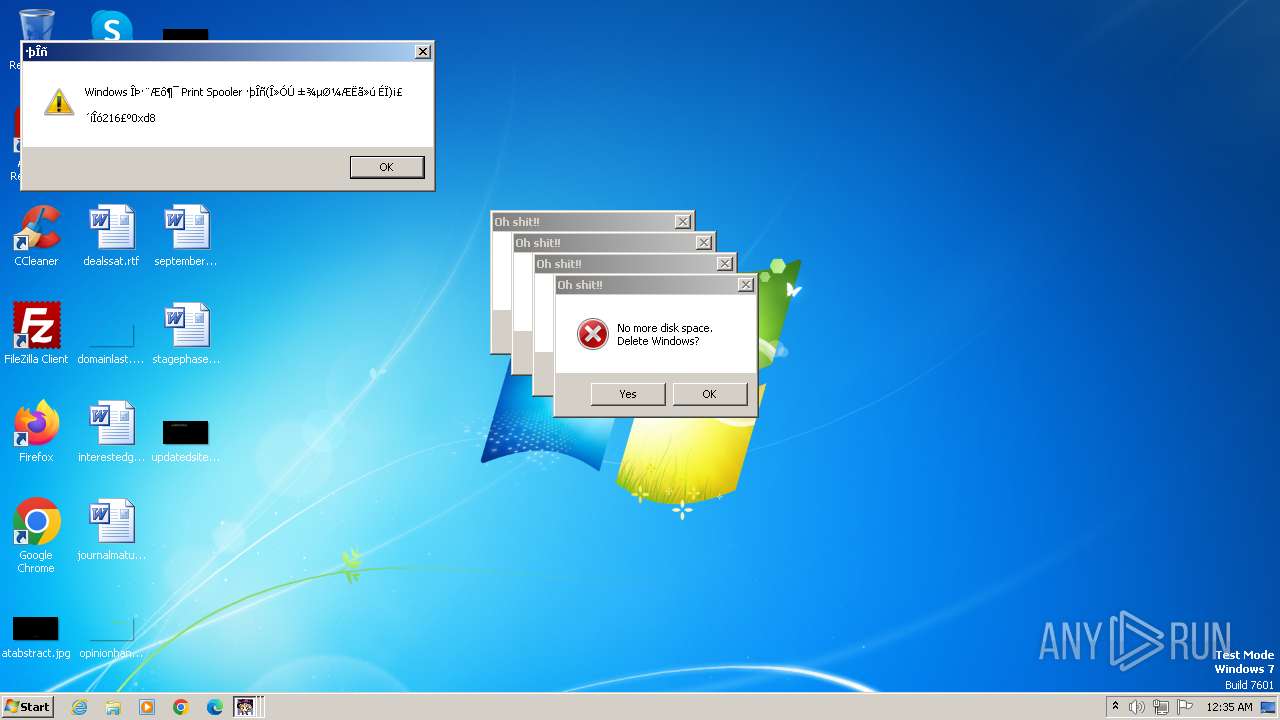Viewport: 1280px width, 720px height.
Task: Click the Show desktop button
Action: pos(1268,707)
